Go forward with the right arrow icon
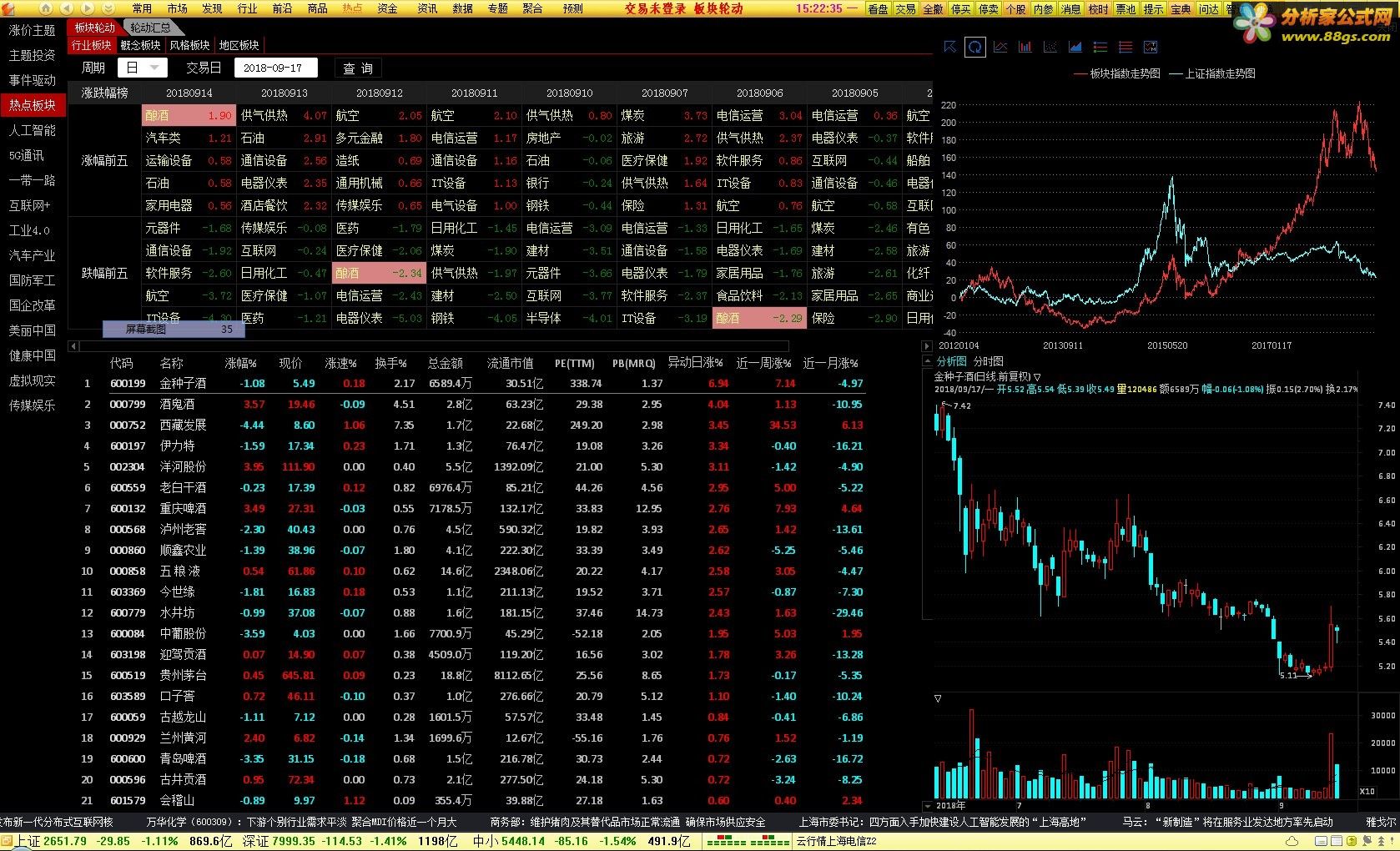The width and height of the screenshot is (1400, 851). 88,8
